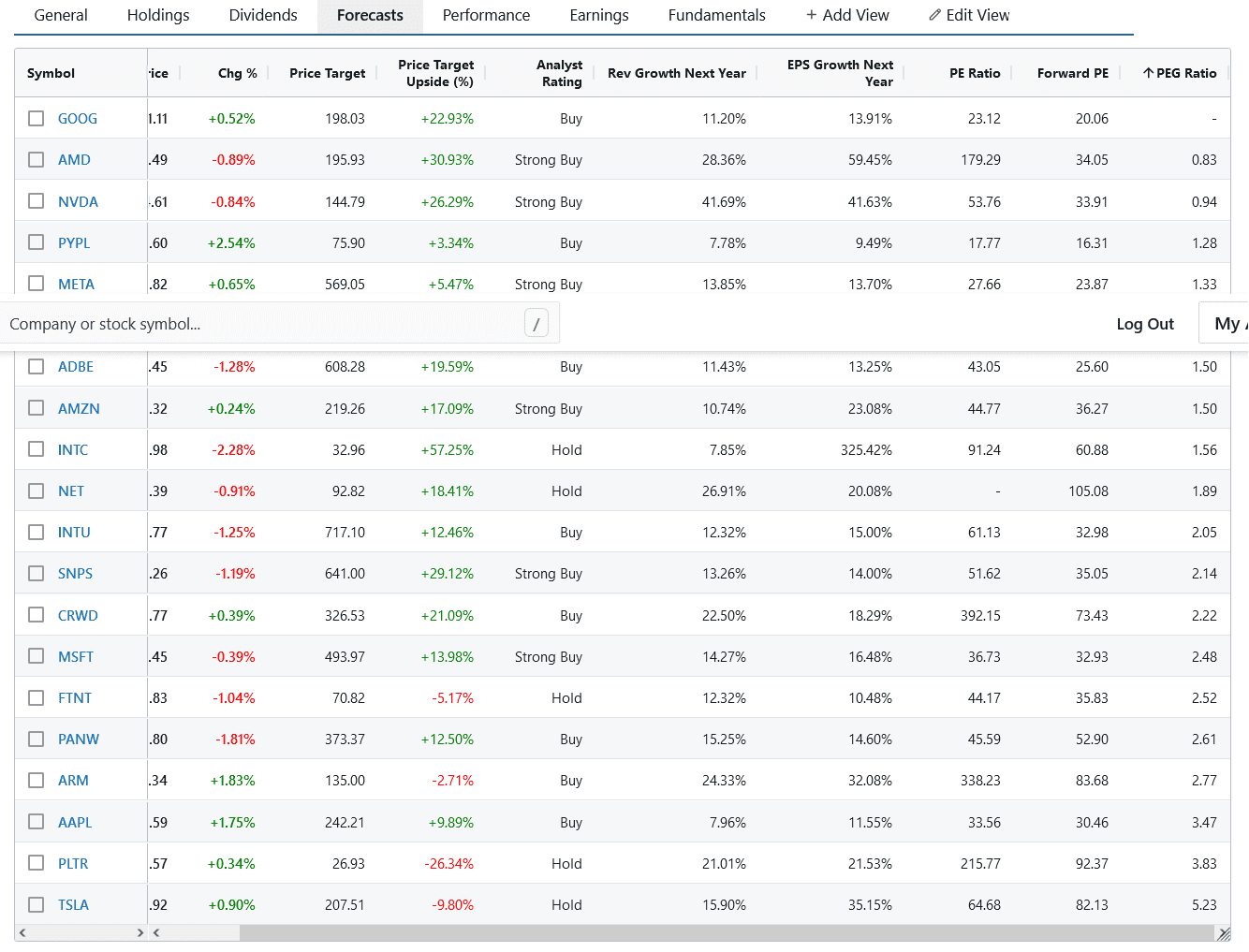The image size is (1249, 952).
Task: Check the NET row checkbox
Action: [37, 491]
